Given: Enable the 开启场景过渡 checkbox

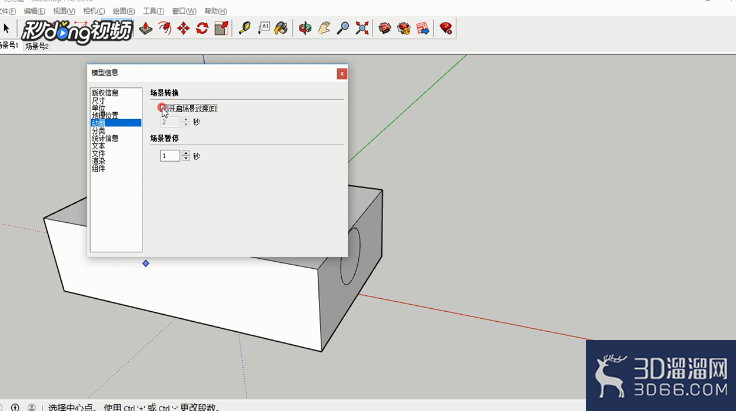Looking at the screenshot, I should point(162,108).
